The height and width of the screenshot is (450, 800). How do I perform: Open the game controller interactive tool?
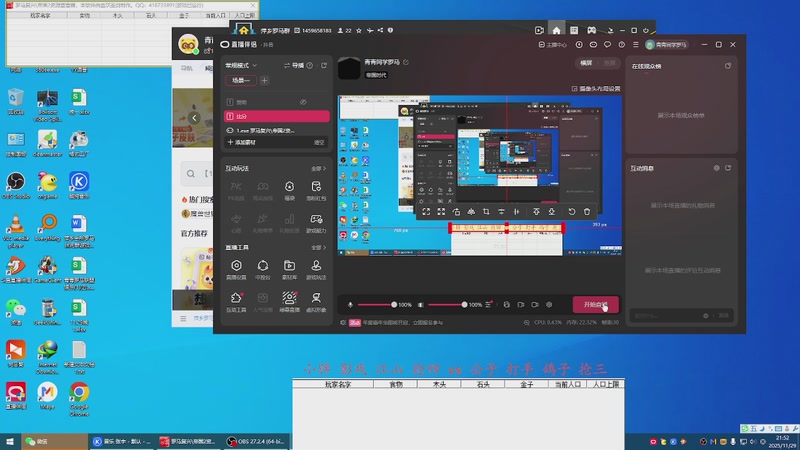(316, 223)
